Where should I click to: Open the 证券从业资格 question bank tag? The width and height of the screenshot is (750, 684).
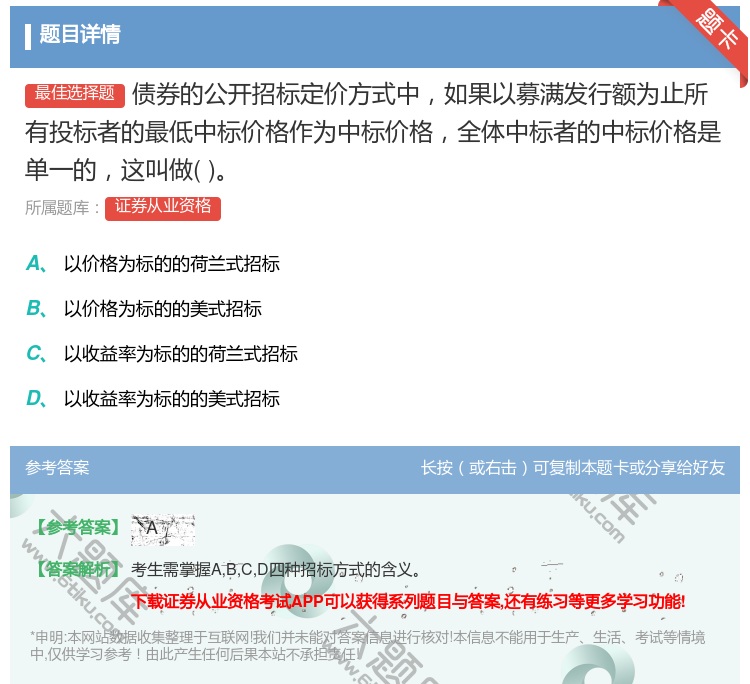click(x=163, y=208)
